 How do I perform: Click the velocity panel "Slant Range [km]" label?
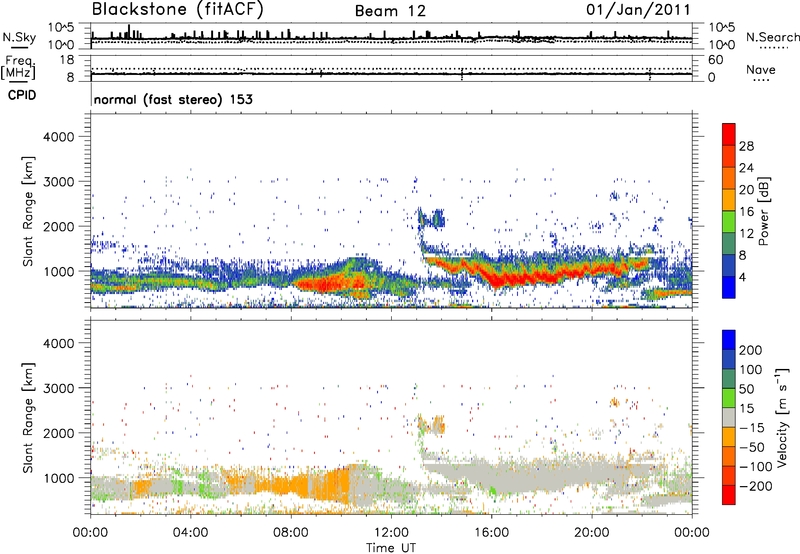coord(29,417)
